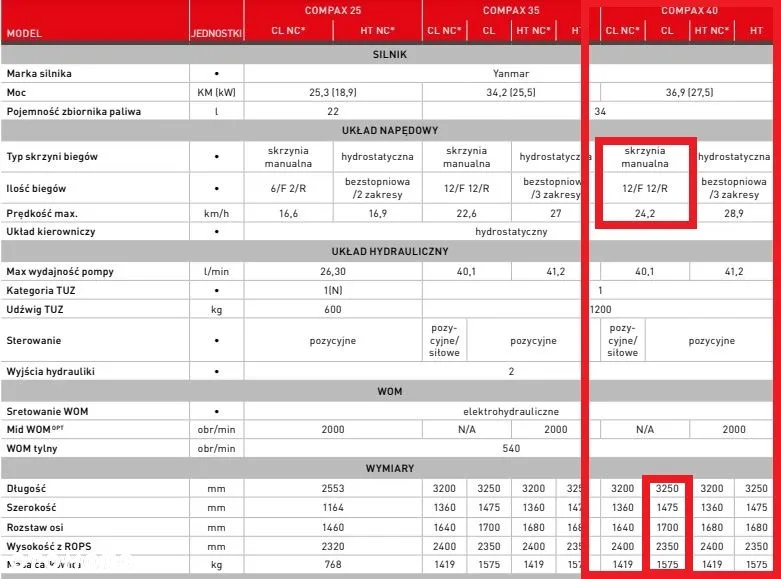Select the Prędkość max. row label

[x=42, y=213]
